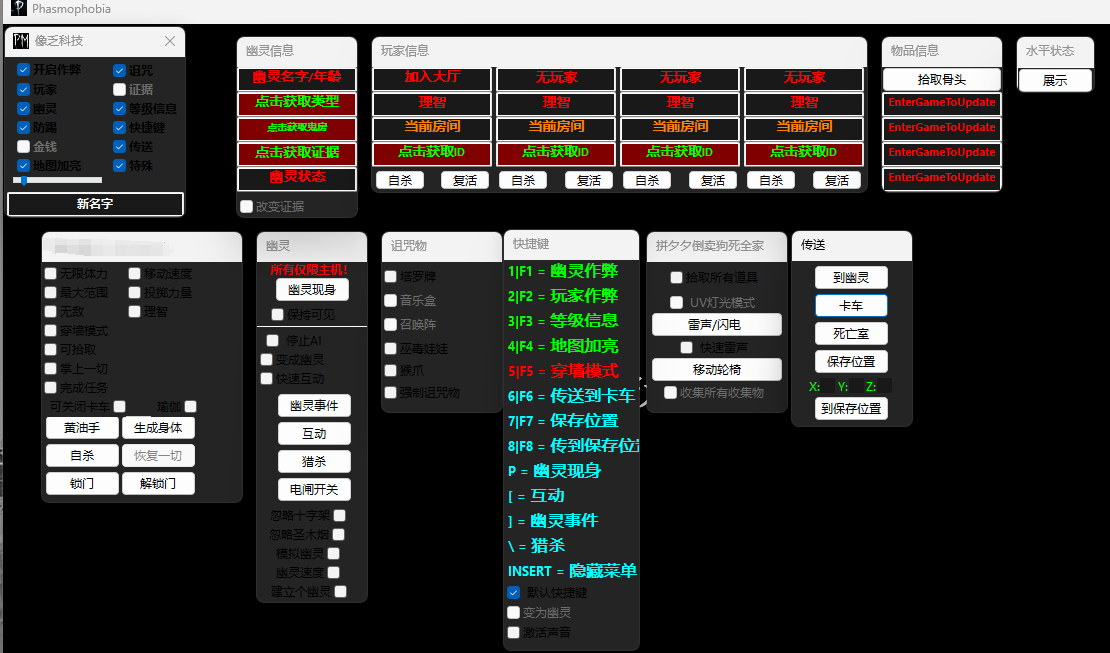Viewport: 1110px width, 653px height.
Task: Click the 'INSERT = 隐藏菜单' hotkey text
Action: 572,571
